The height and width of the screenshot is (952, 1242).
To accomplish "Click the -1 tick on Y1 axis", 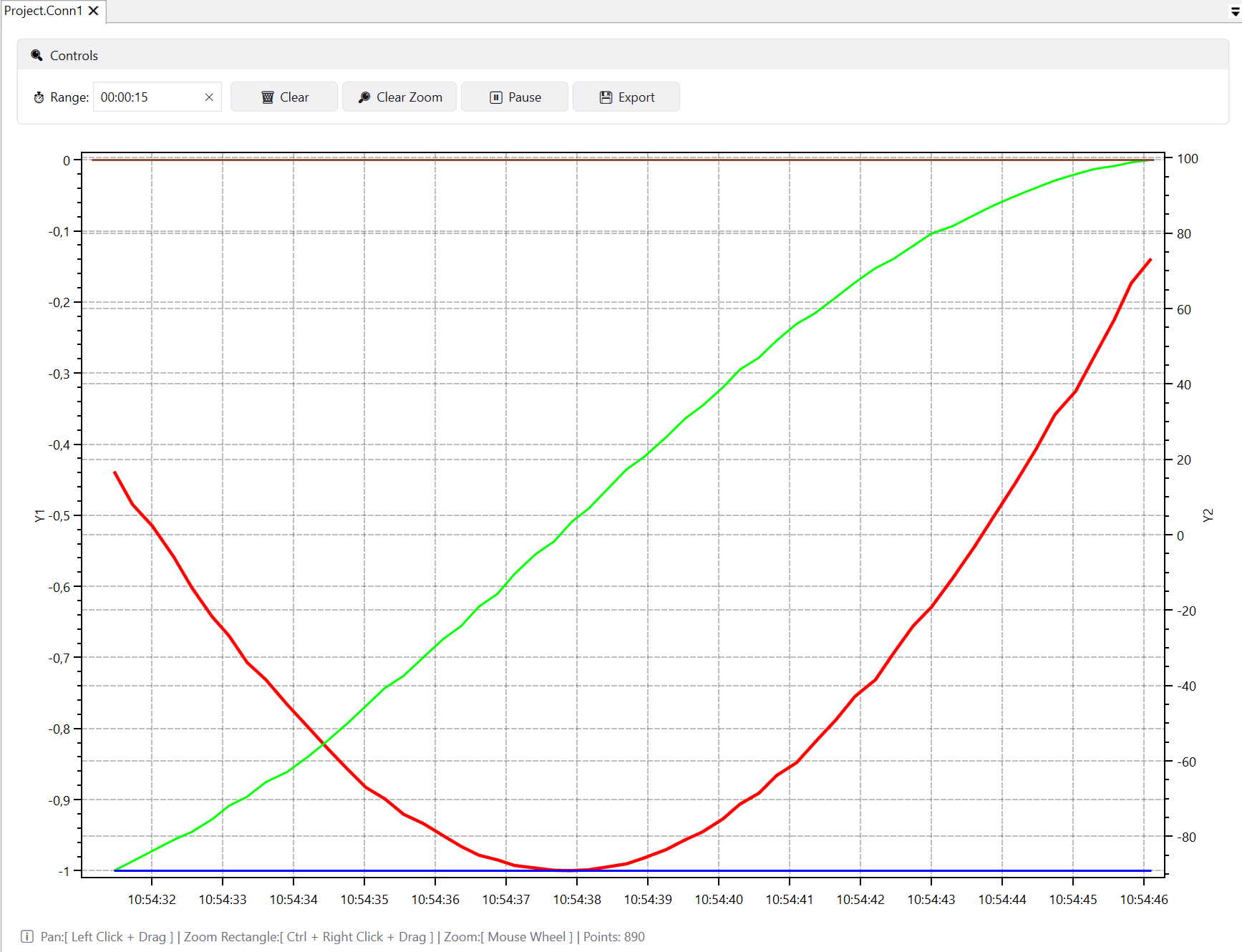I will click(x=64, y=871).
